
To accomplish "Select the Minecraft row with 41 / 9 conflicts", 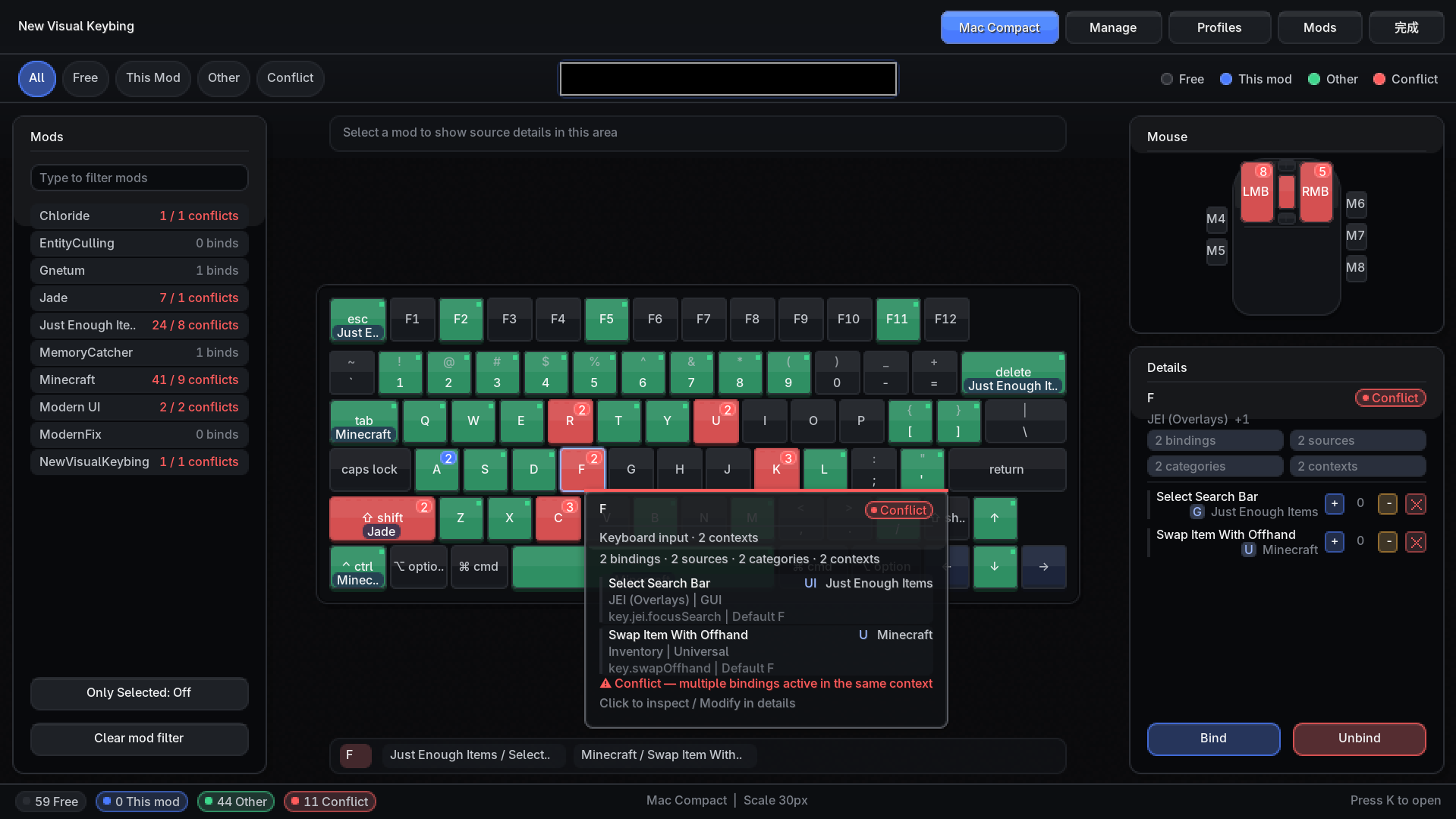I will pos(140,380).
